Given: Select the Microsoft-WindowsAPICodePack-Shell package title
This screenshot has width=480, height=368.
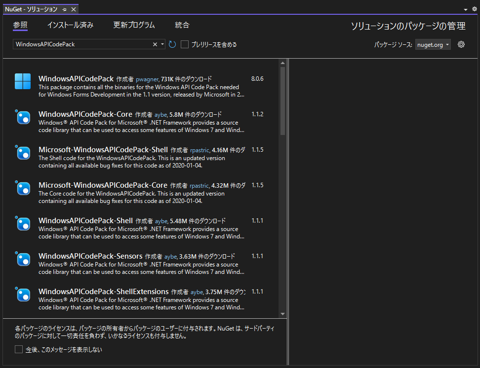Looking at the screenshot, I should click(103, 150).
